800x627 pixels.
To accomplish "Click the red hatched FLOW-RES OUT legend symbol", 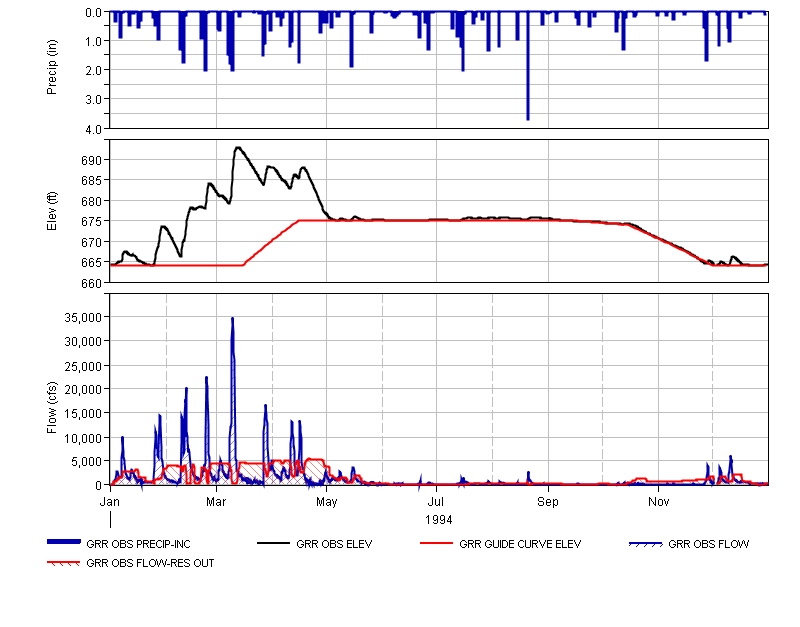I will (65, 563).
